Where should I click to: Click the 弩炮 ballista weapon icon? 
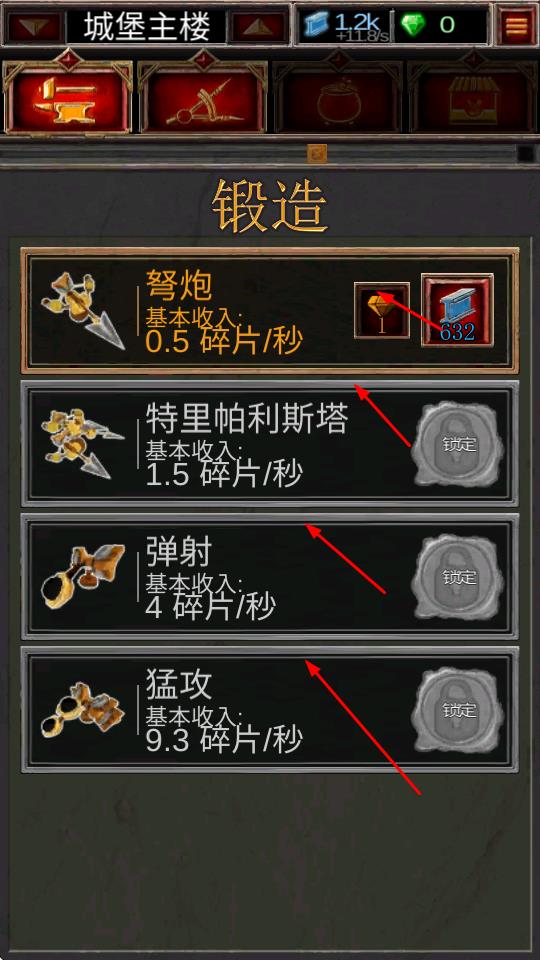[84, 311]
